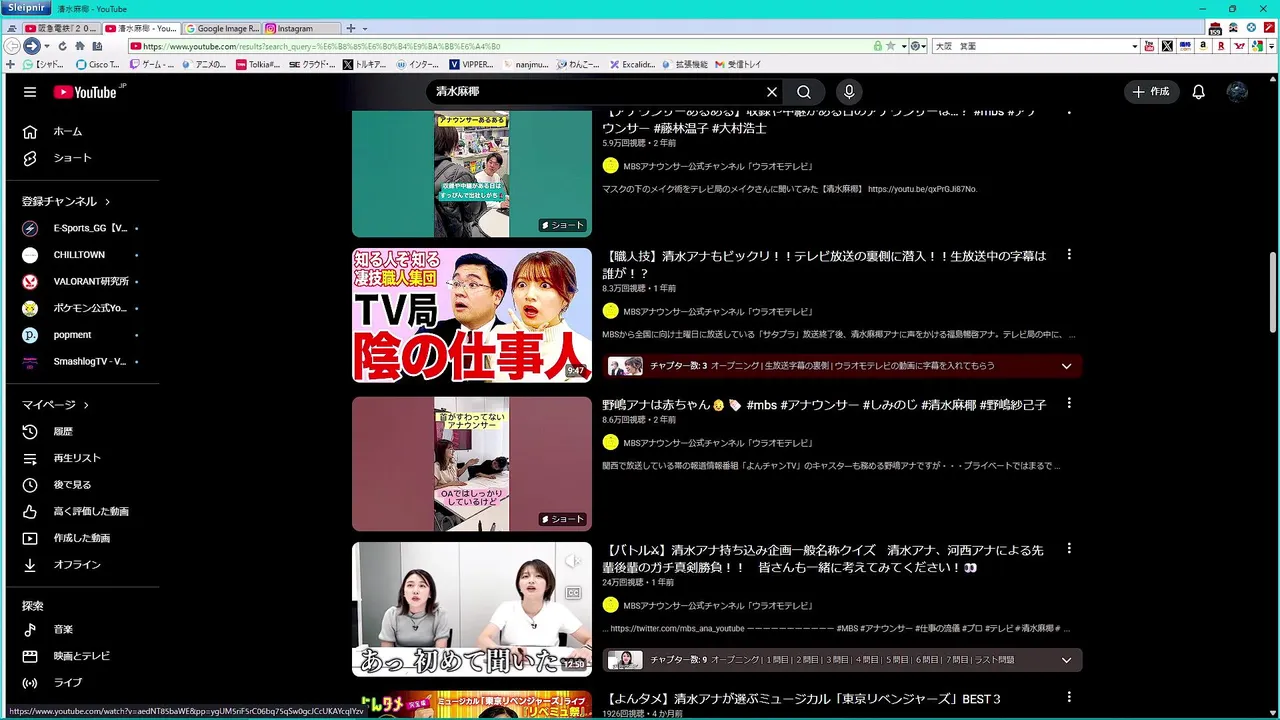
Task: Click the magnifier search button
Action: 804,92
